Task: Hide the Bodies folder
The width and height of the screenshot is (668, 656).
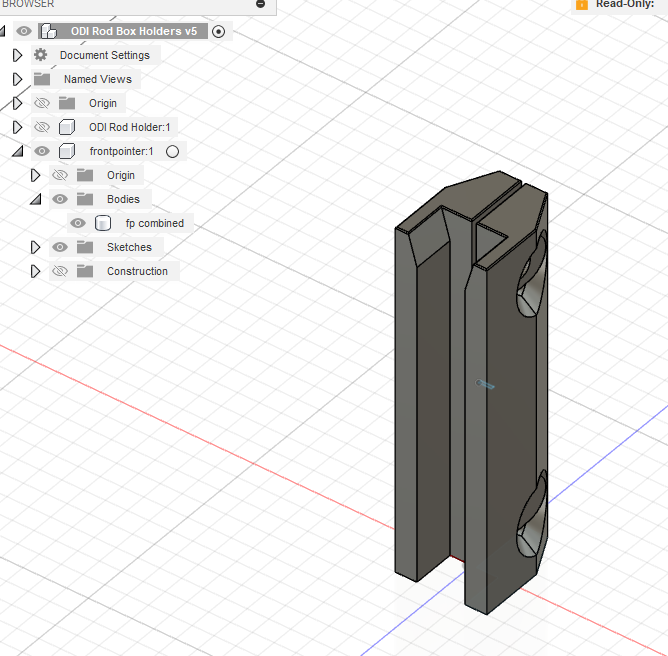Action: [x=60, y=199]
